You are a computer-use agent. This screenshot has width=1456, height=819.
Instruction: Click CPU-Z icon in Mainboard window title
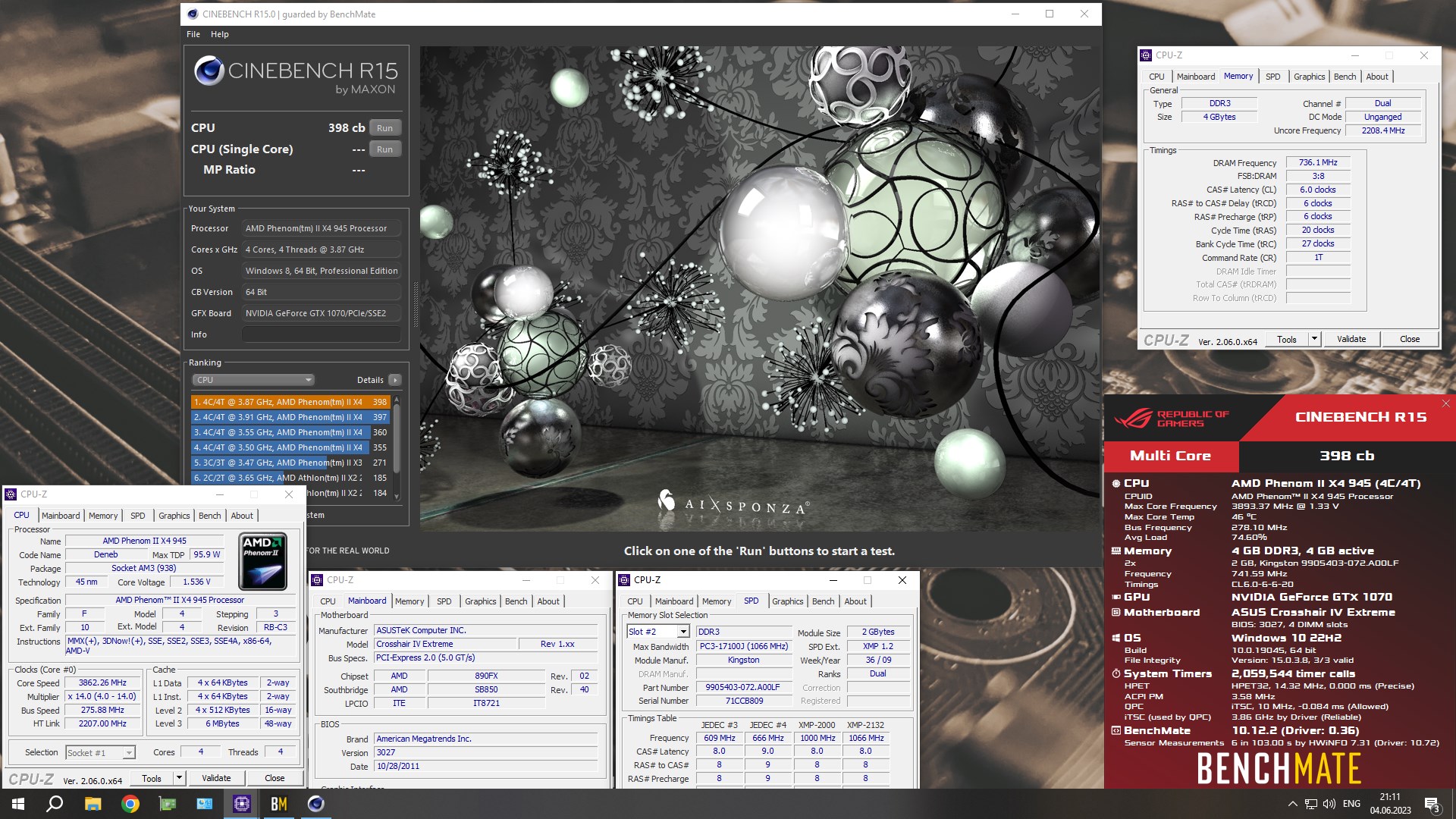(317, 580)
